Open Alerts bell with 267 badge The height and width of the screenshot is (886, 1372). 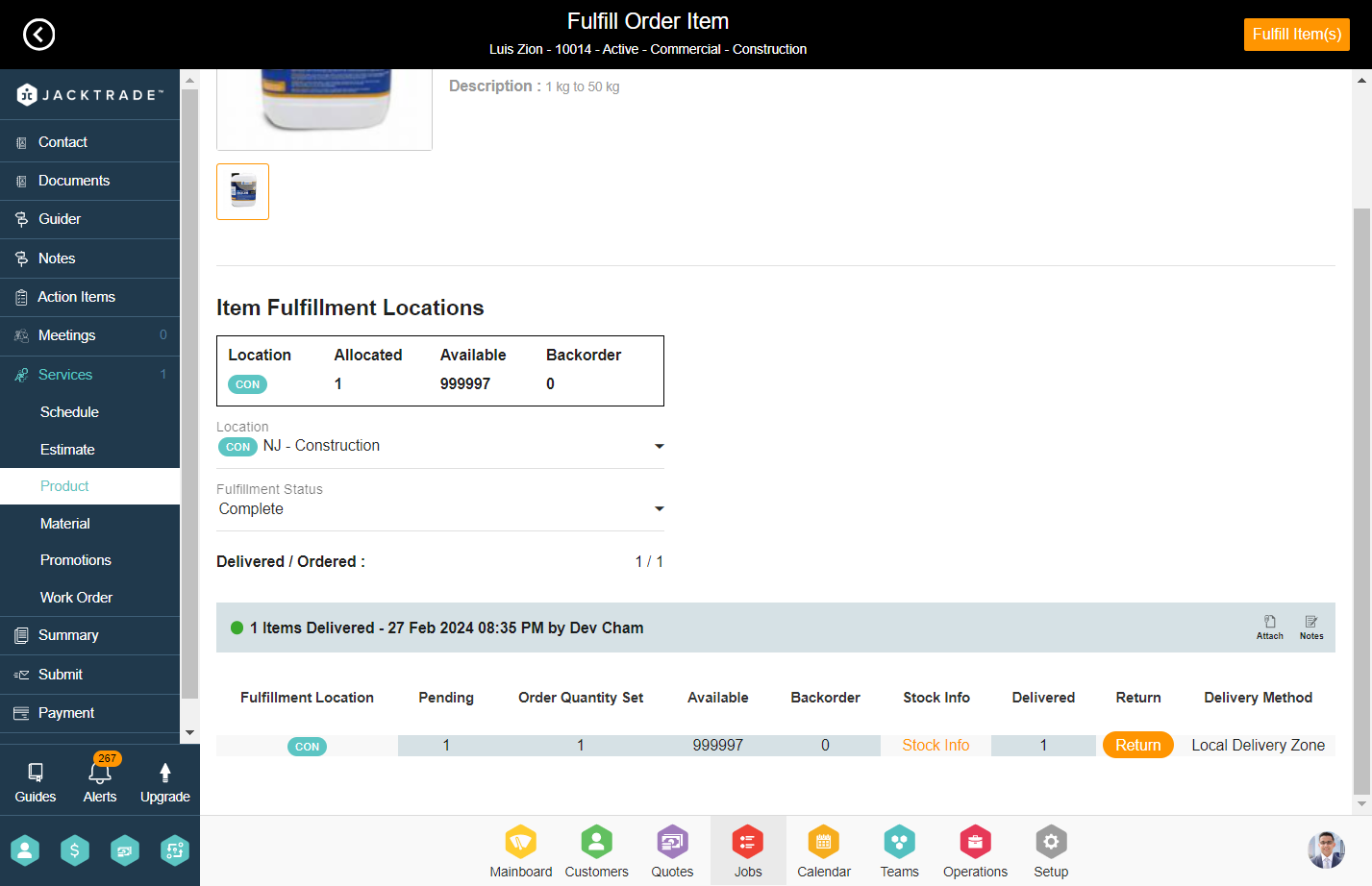(100, 780)
